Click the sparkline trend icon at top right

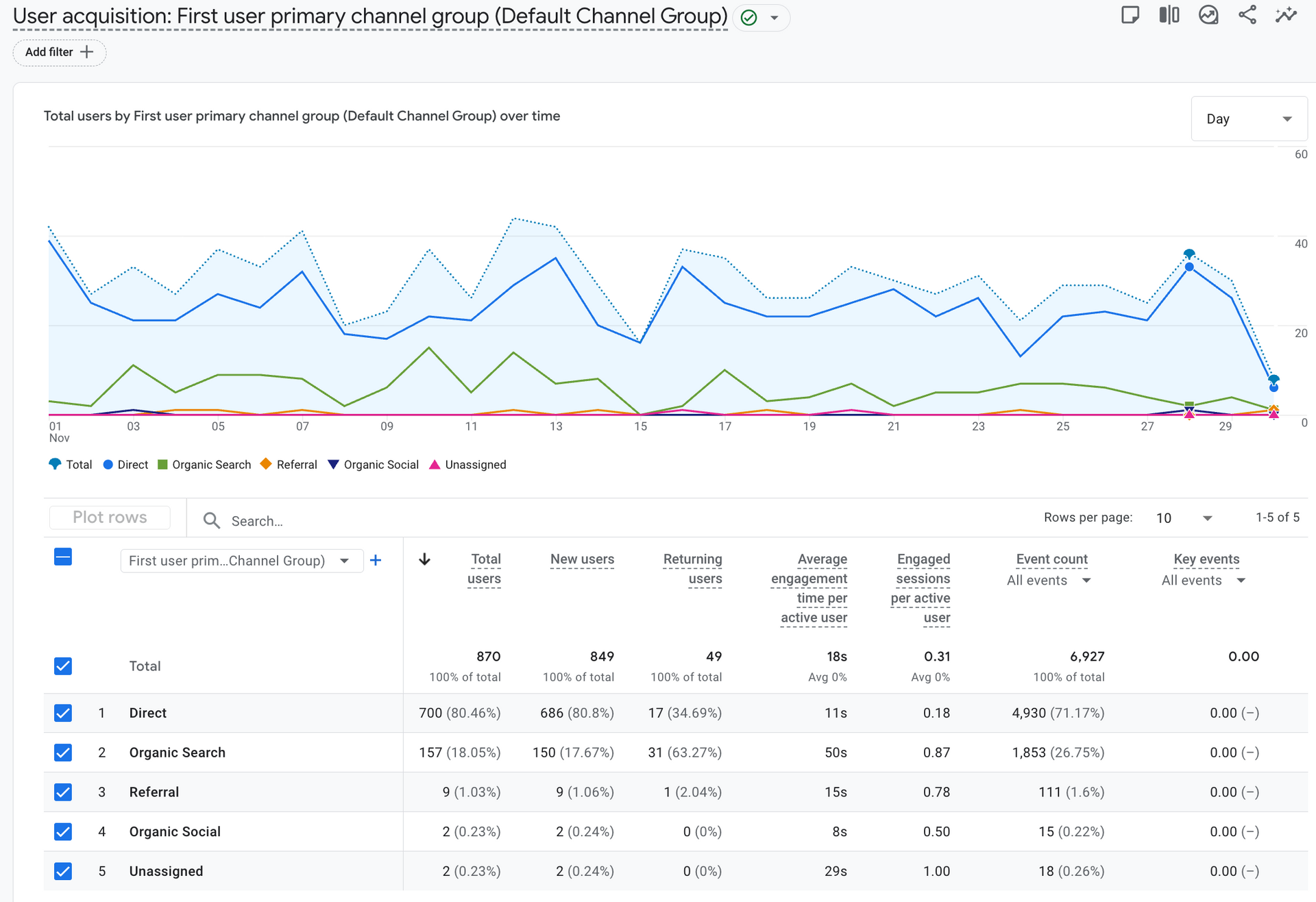[x=1286, y=15]
